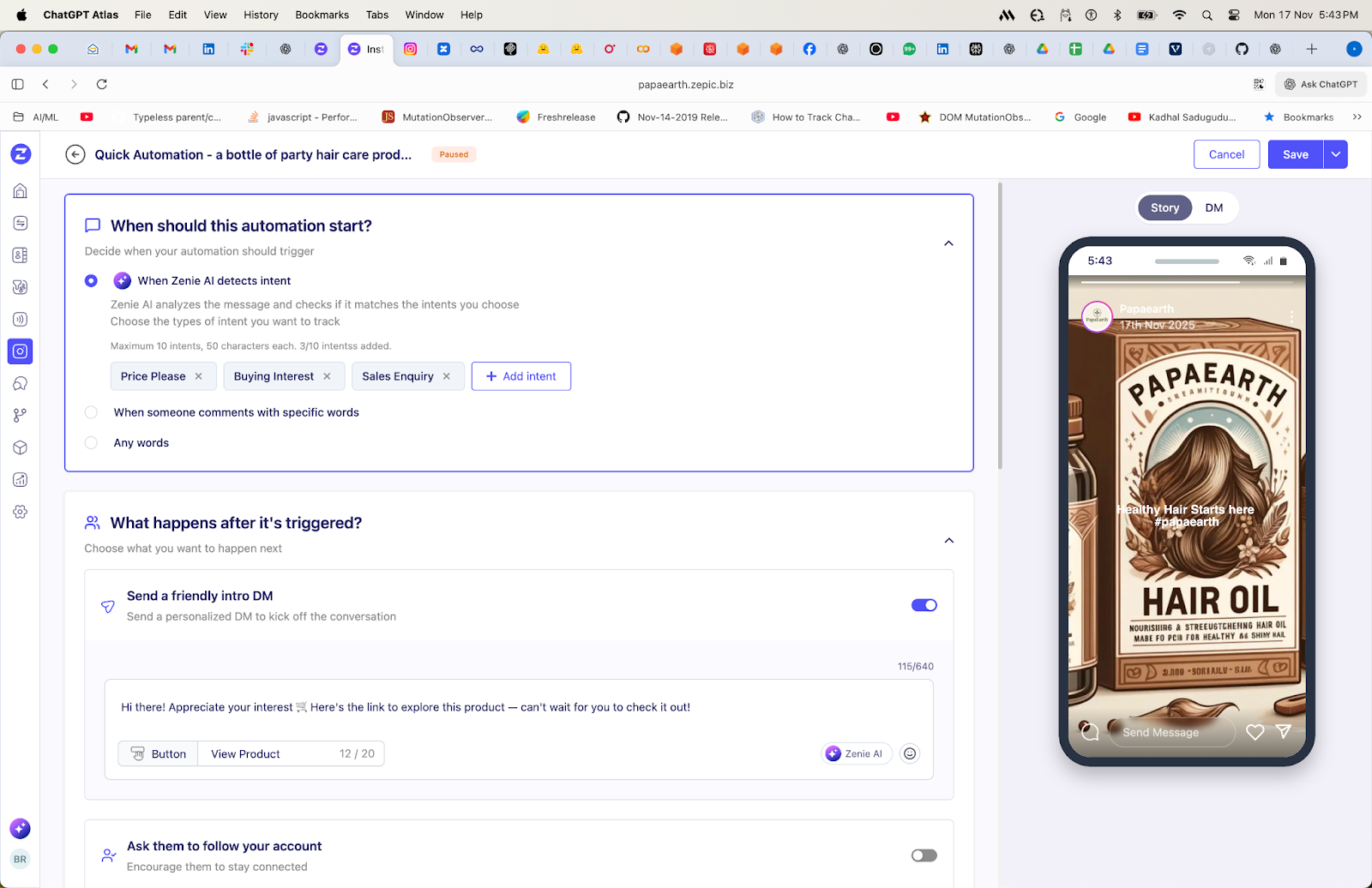
Task: Click the Save button
Action: point(1296,154)
